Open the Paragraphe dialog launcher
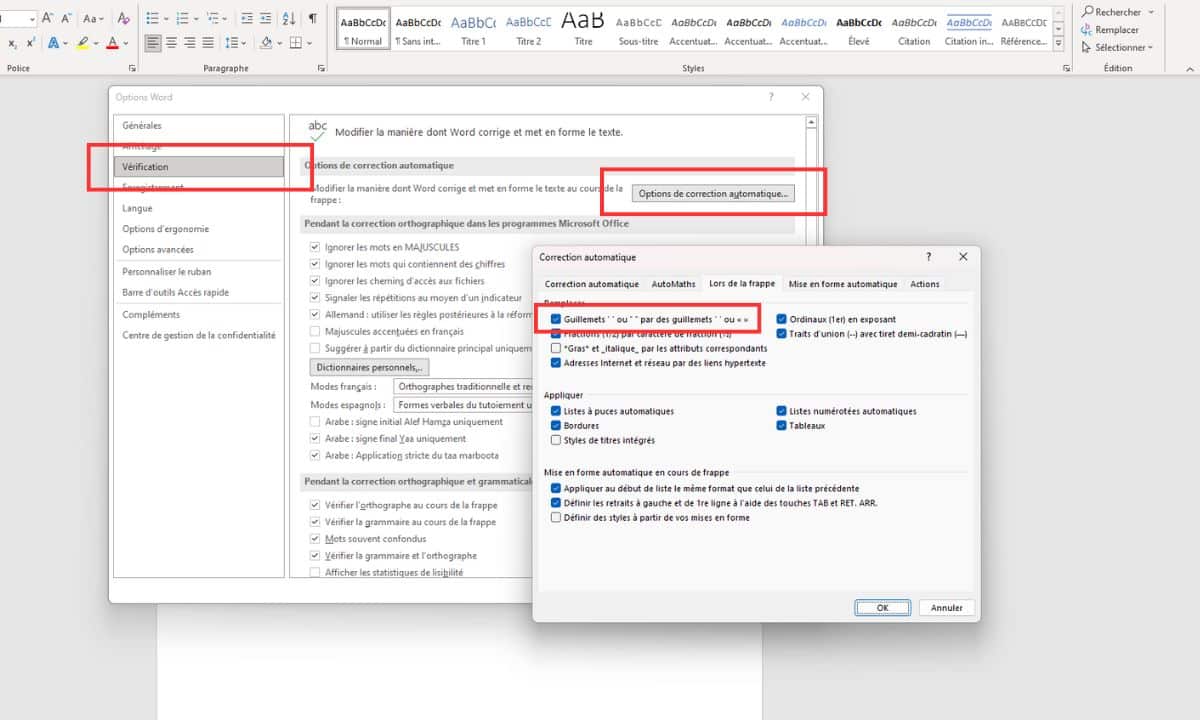The width and height of the screenshot is (1200, 720). point(321,68)
